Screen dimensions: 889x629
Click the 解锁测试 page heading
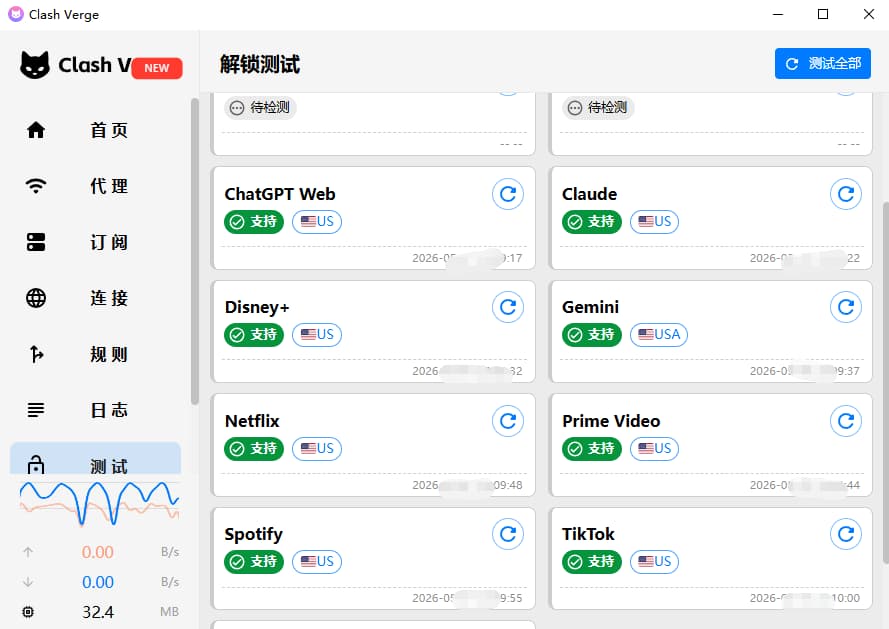pyautogui.click(x=260, y=64)
